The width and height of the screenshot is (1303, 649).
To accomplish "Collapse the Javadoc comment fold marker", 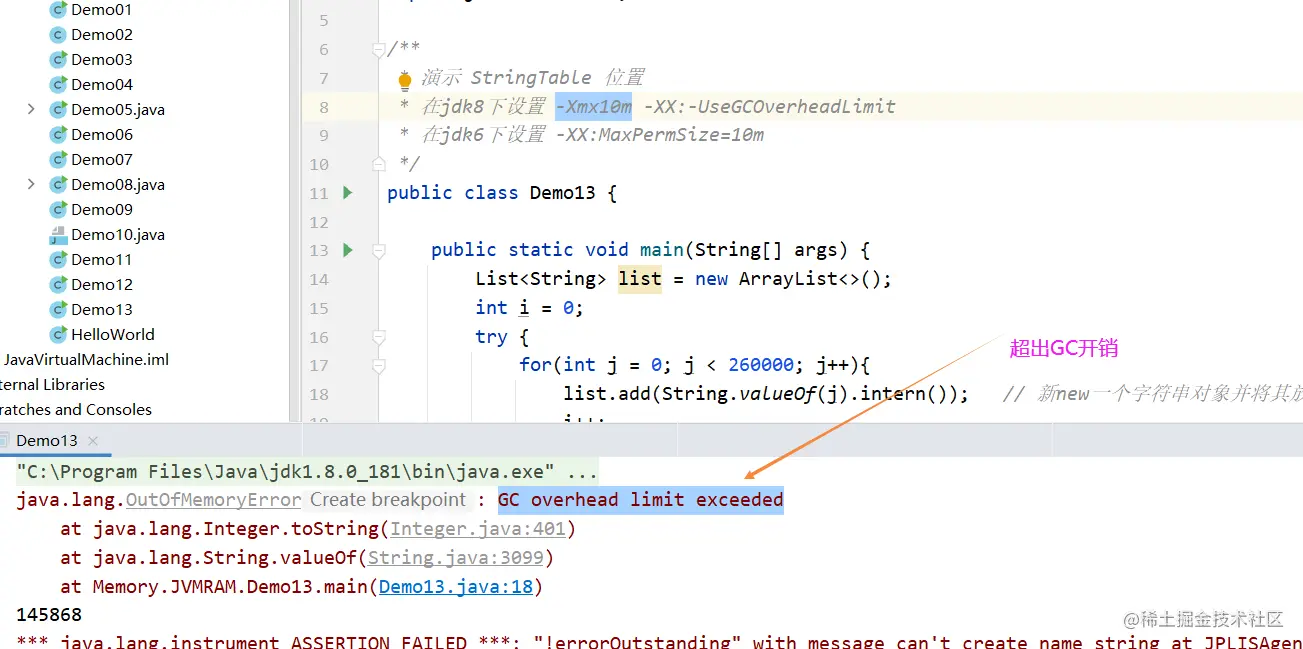I will 378,49.
